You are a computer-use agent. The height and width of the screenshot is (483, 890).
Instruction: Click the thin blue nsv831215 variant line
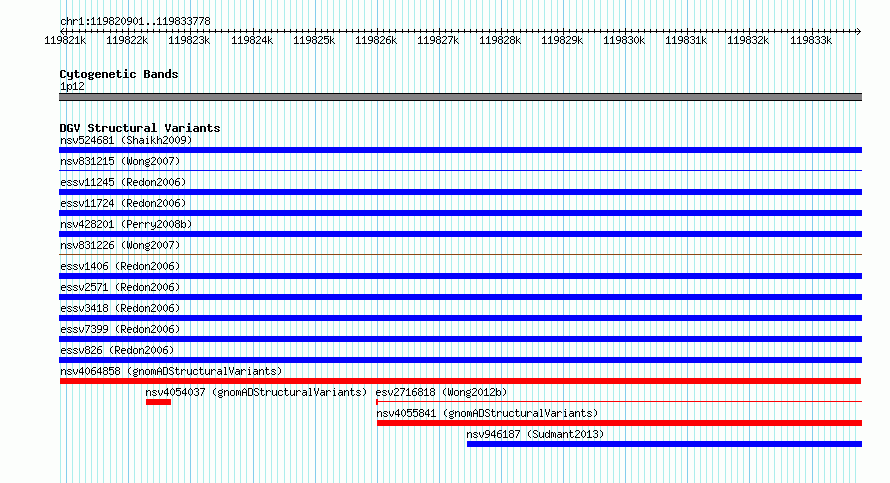460,170
